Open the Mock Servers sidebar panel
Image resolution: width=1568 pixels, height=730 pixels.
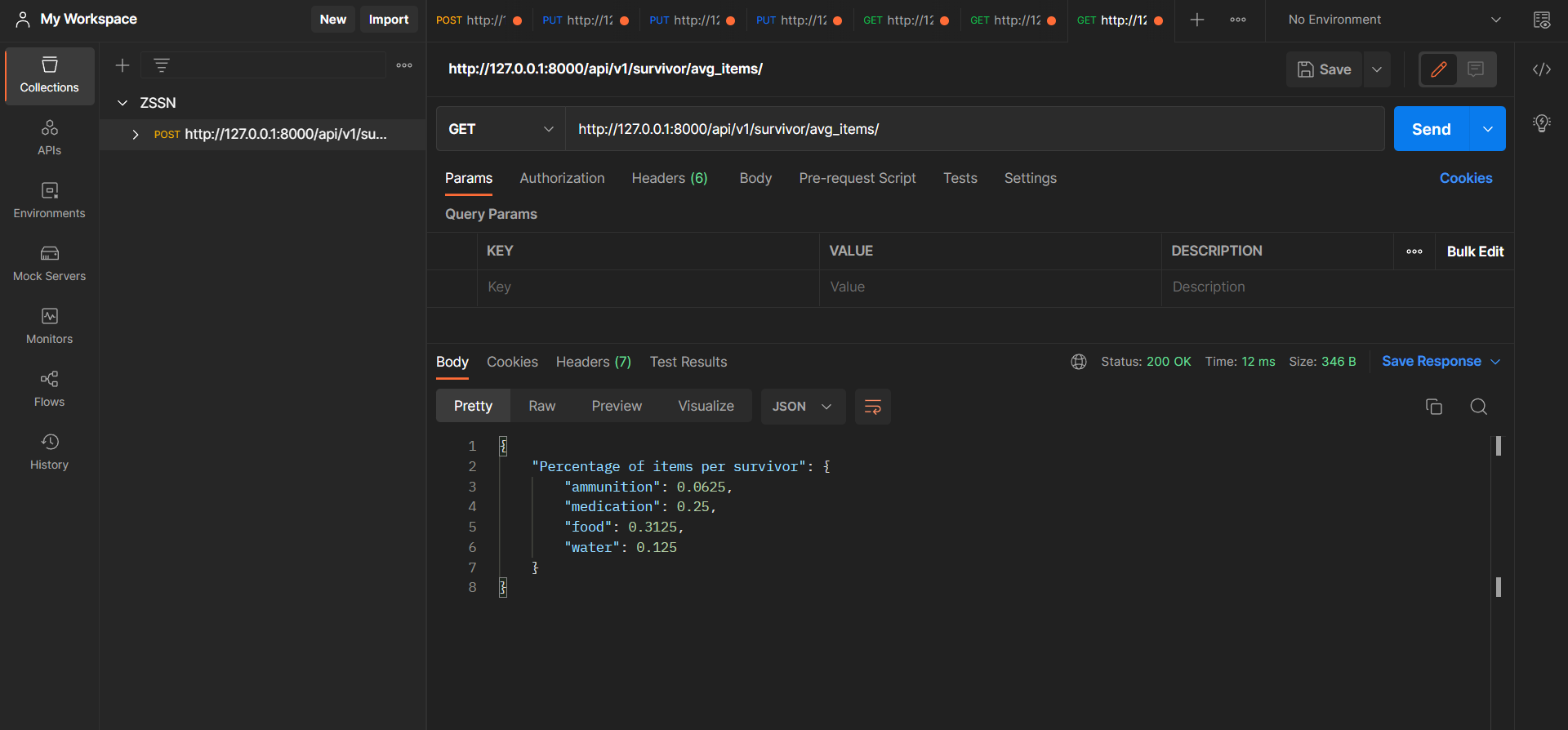(x=49, y=264)
